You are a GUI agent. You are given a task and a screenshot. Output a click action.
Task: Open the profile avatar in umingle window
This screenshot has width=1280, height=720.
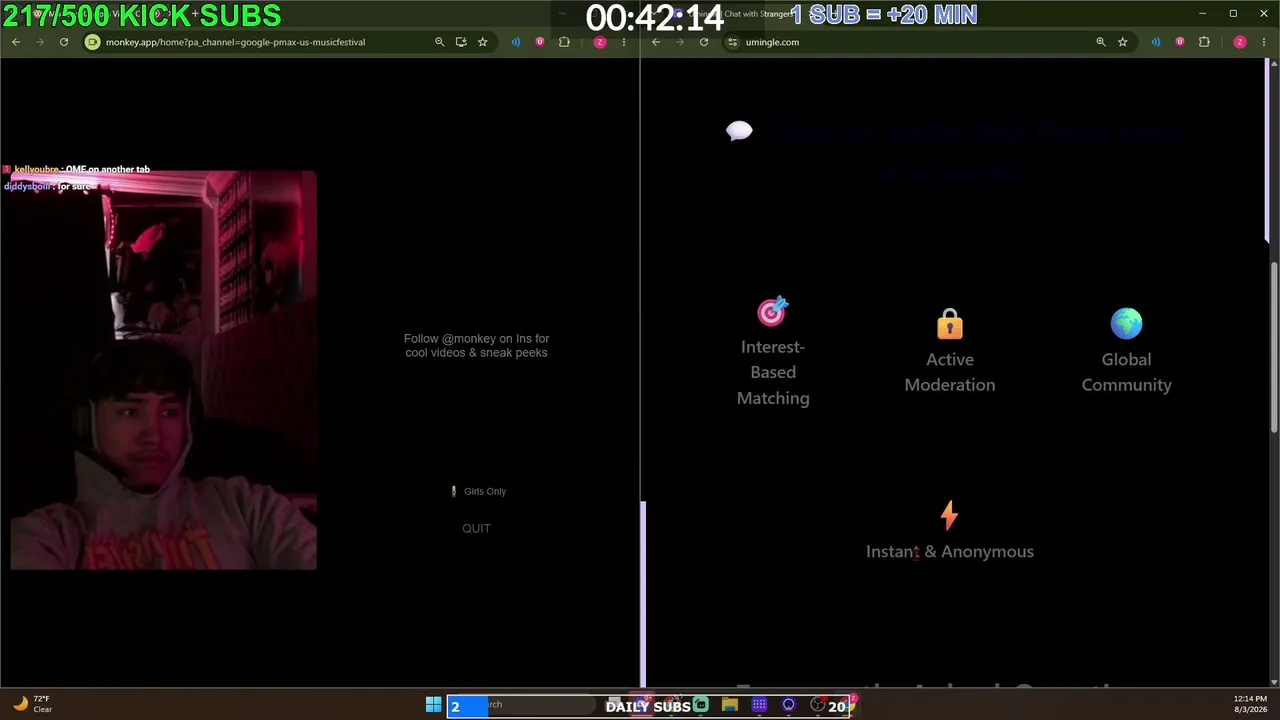click(x=1240, y=42)
